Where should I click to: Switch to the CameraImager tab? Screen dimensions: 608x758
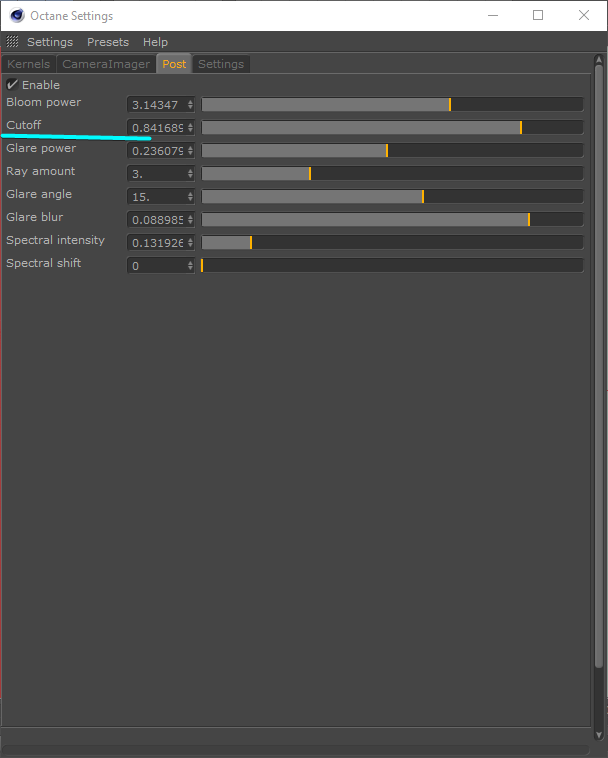[106, 64]
